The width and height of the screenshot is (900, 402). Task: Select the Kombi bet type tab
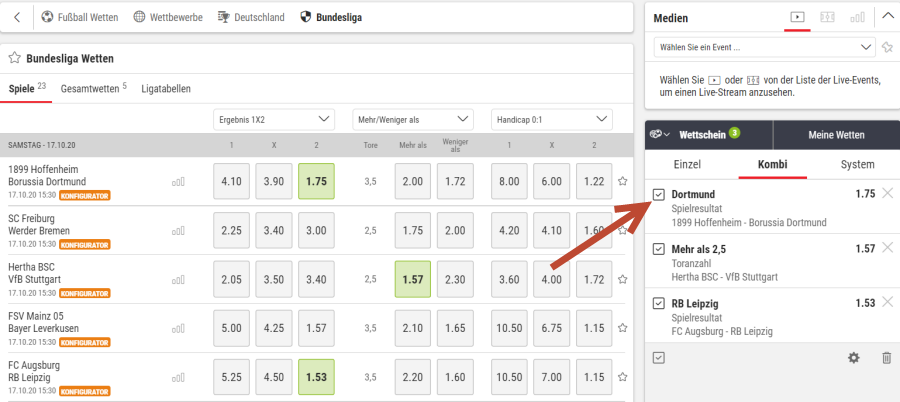[773, 164]
